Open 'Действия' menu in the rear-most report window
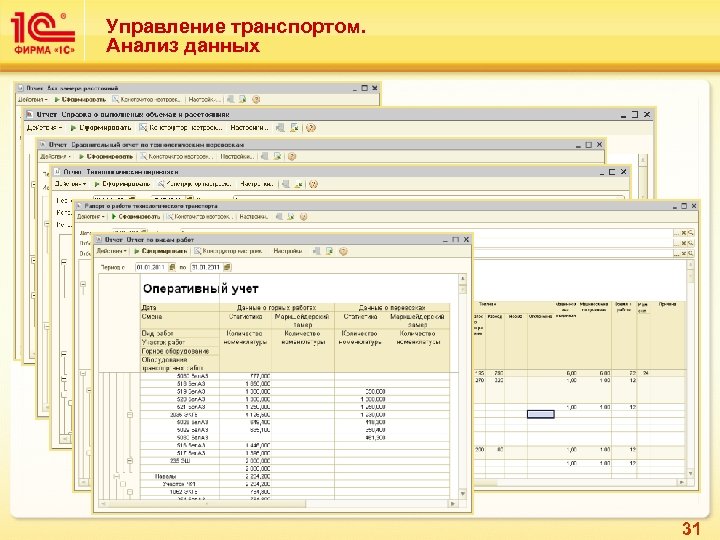The image size is (720, 540). pyautogui.click(x=33, y=99)
